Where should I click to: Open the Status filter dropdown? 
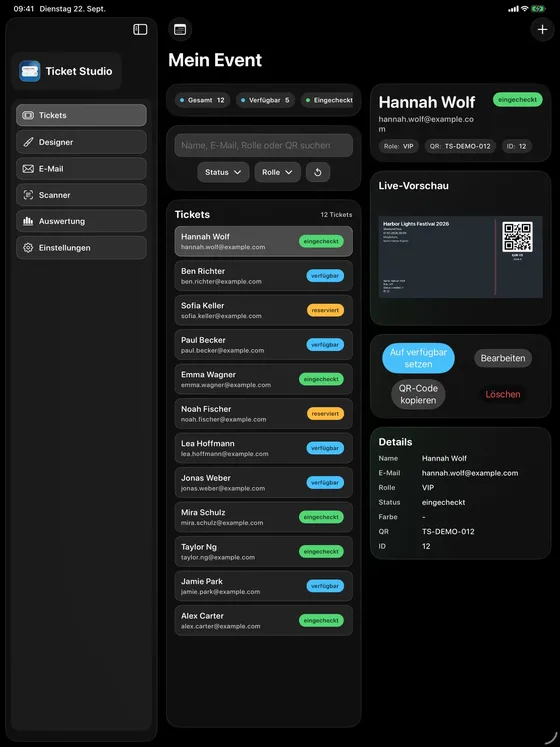(x=224, y=172)
